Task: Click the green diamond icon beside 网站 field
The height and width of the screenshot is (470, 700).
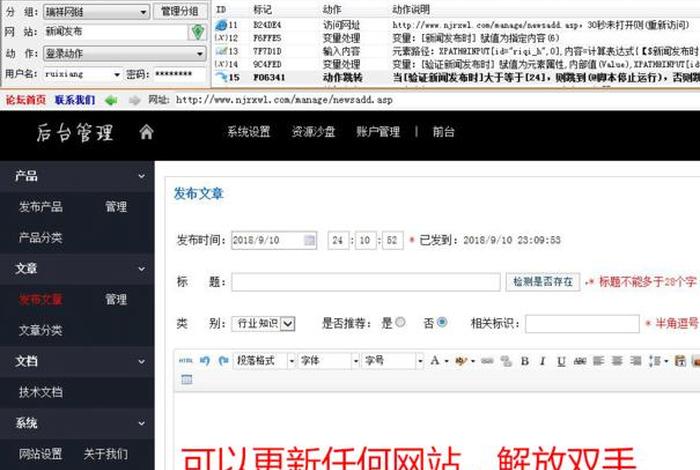Action: click(x=198, y=32)
